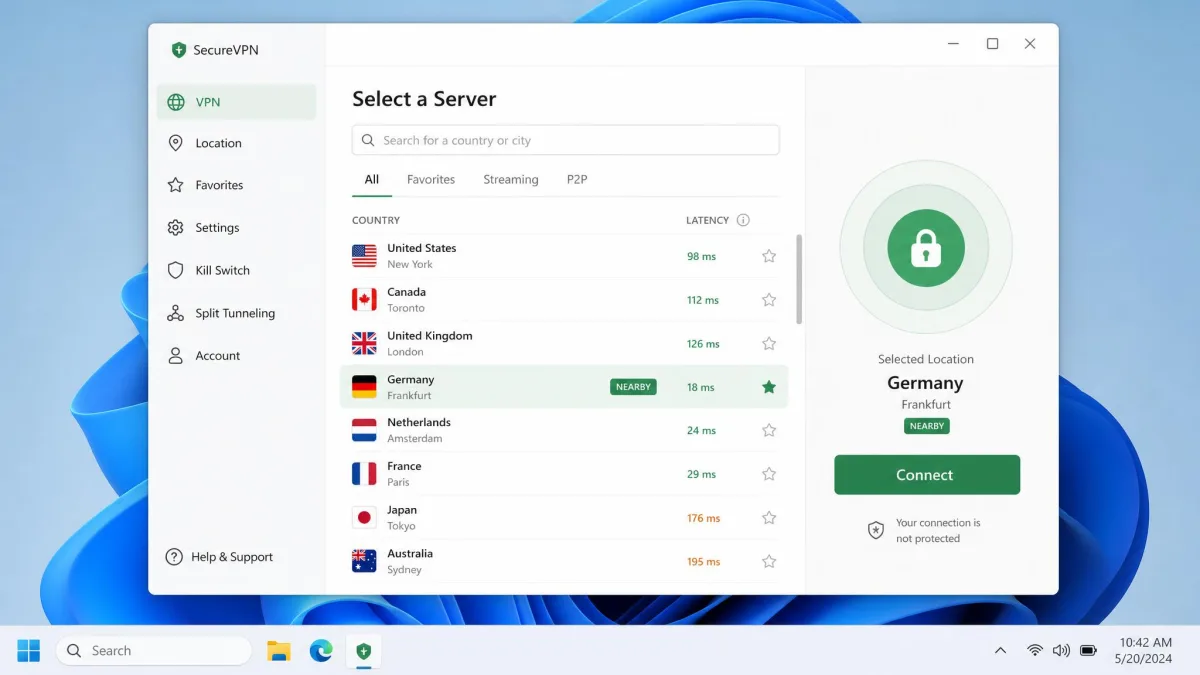
Task: Click the "Paris" city name
Action: 400,482
